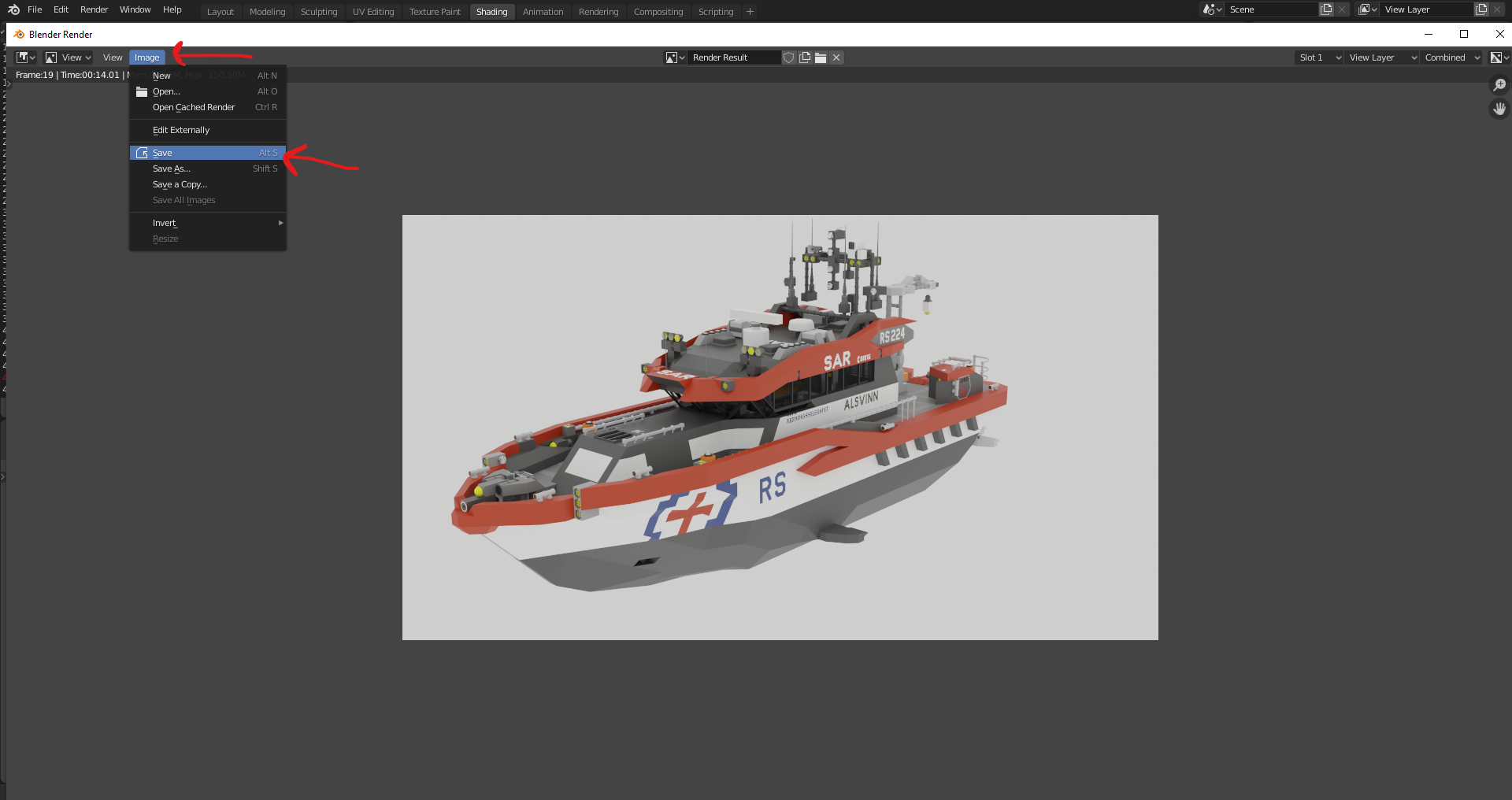Image resolution: width=1512 pixels, height=800 pixels.
Task: Expand the Invert submenu
Action: click(x=208, y=223)
